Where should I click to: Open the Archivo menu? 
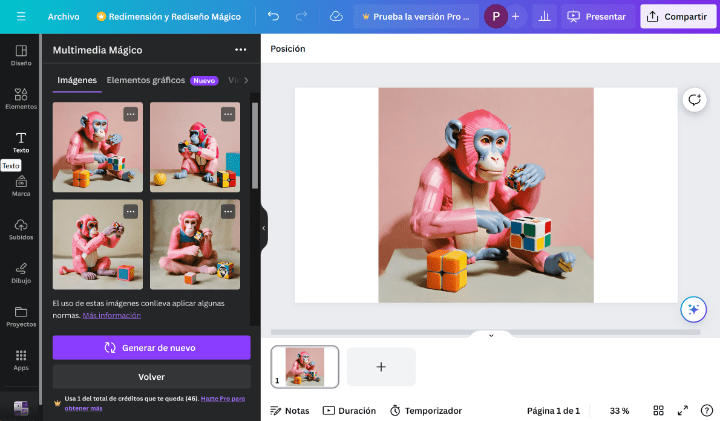63,17
